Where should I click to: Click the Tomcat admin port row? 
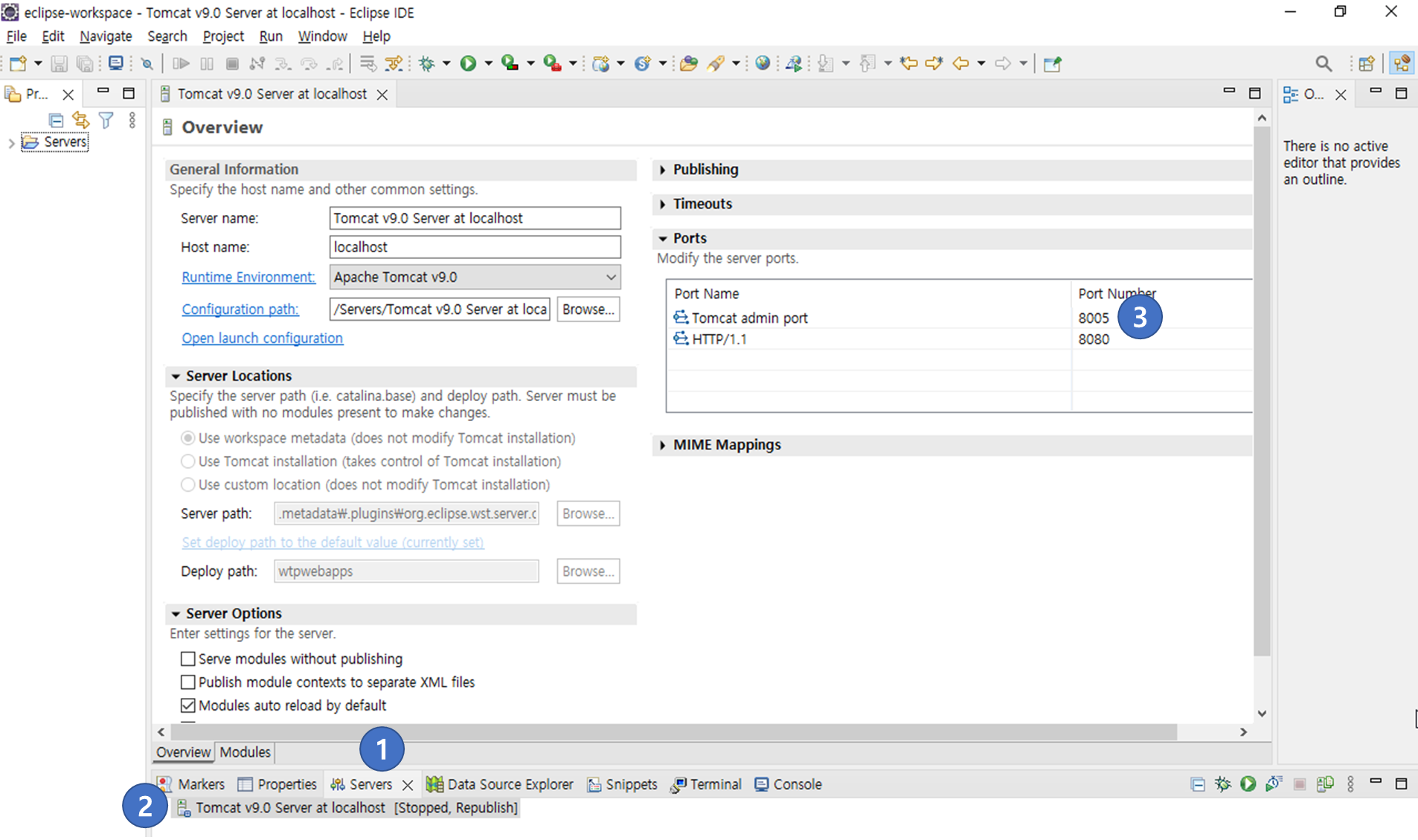(960, 318)
